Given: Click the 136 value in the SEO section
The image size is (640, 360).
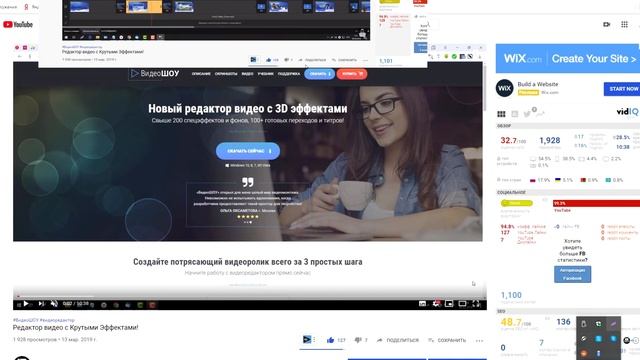Looking at the screenshot, I should pyautogui.click(x=563, y=322).
